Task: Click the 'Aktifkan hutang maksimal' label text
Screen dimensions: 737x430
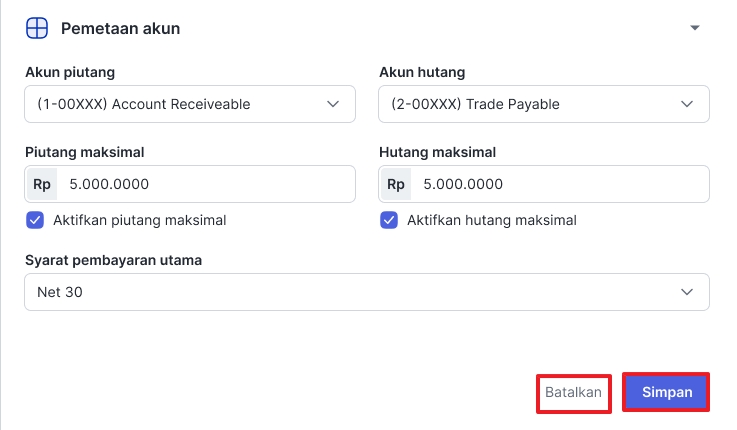Action: pos(492,220)
